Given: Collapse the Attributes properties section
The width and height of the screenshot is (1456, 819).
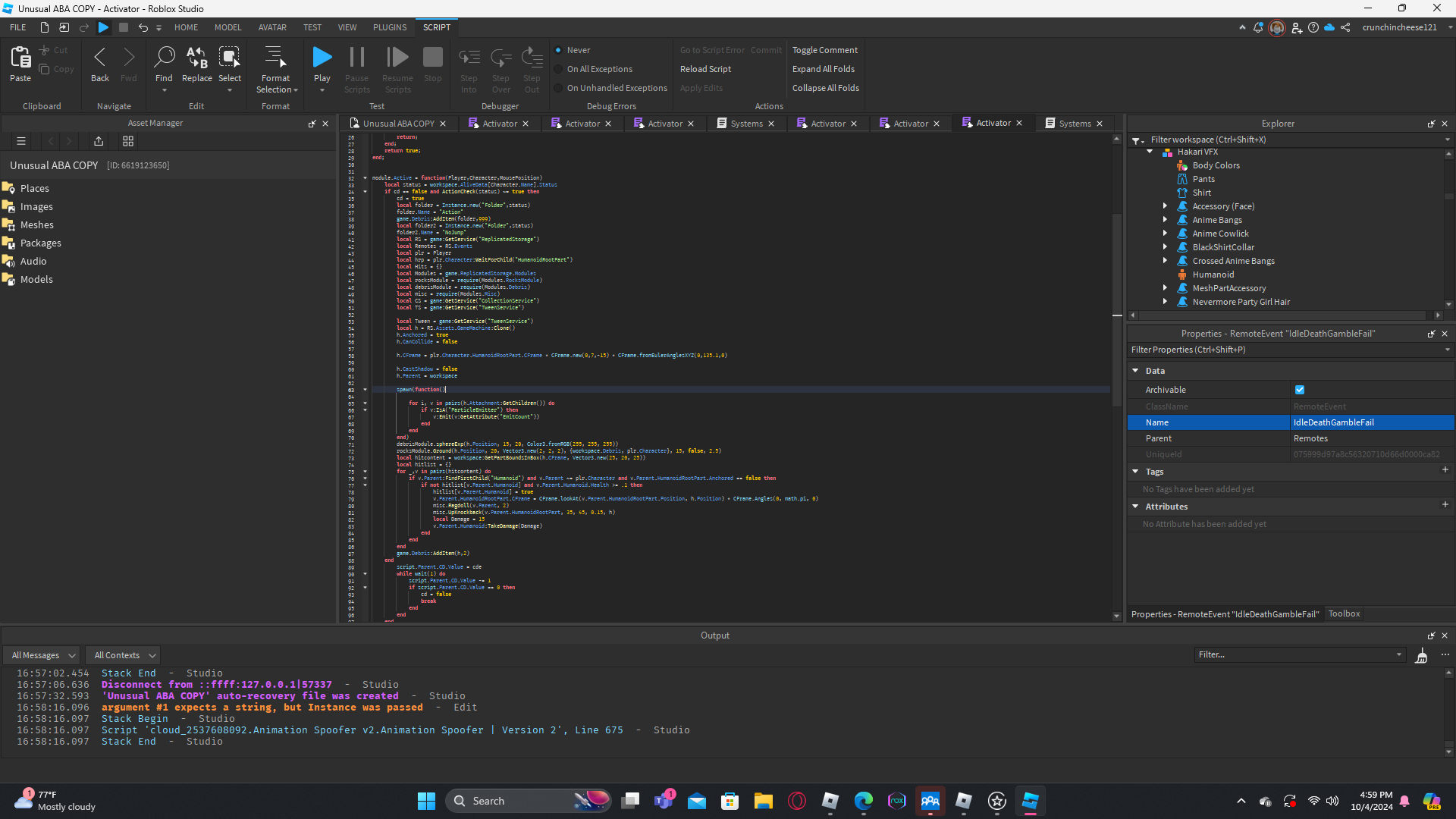Looking at the screenshot, I should point(1135,507).
